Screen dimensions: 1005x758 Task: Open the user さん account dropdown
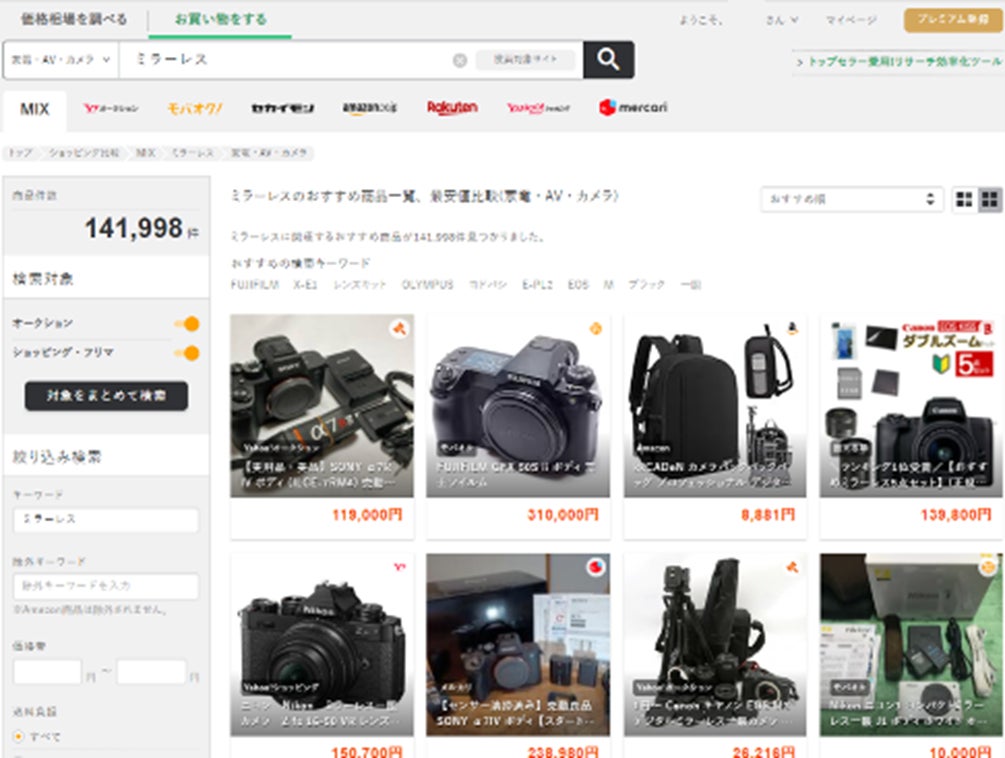point(782,21)
